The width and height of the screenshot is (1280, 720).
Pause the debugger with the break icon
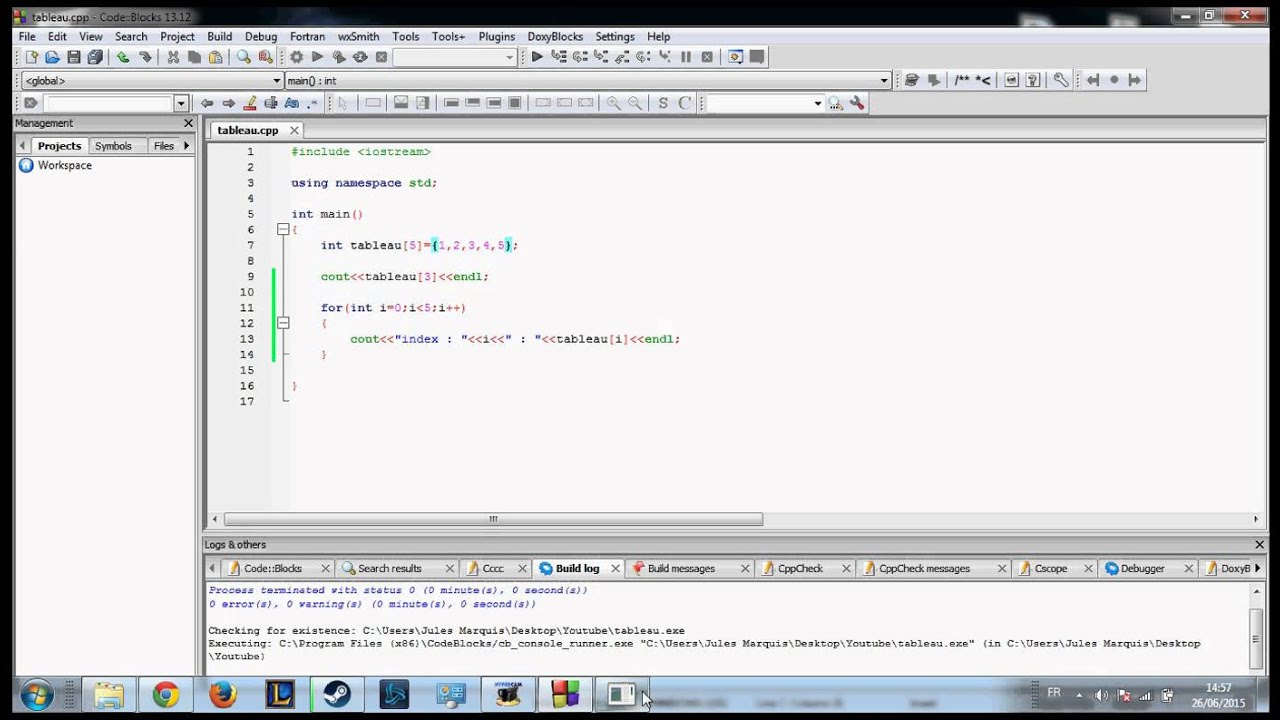[686, 57]
